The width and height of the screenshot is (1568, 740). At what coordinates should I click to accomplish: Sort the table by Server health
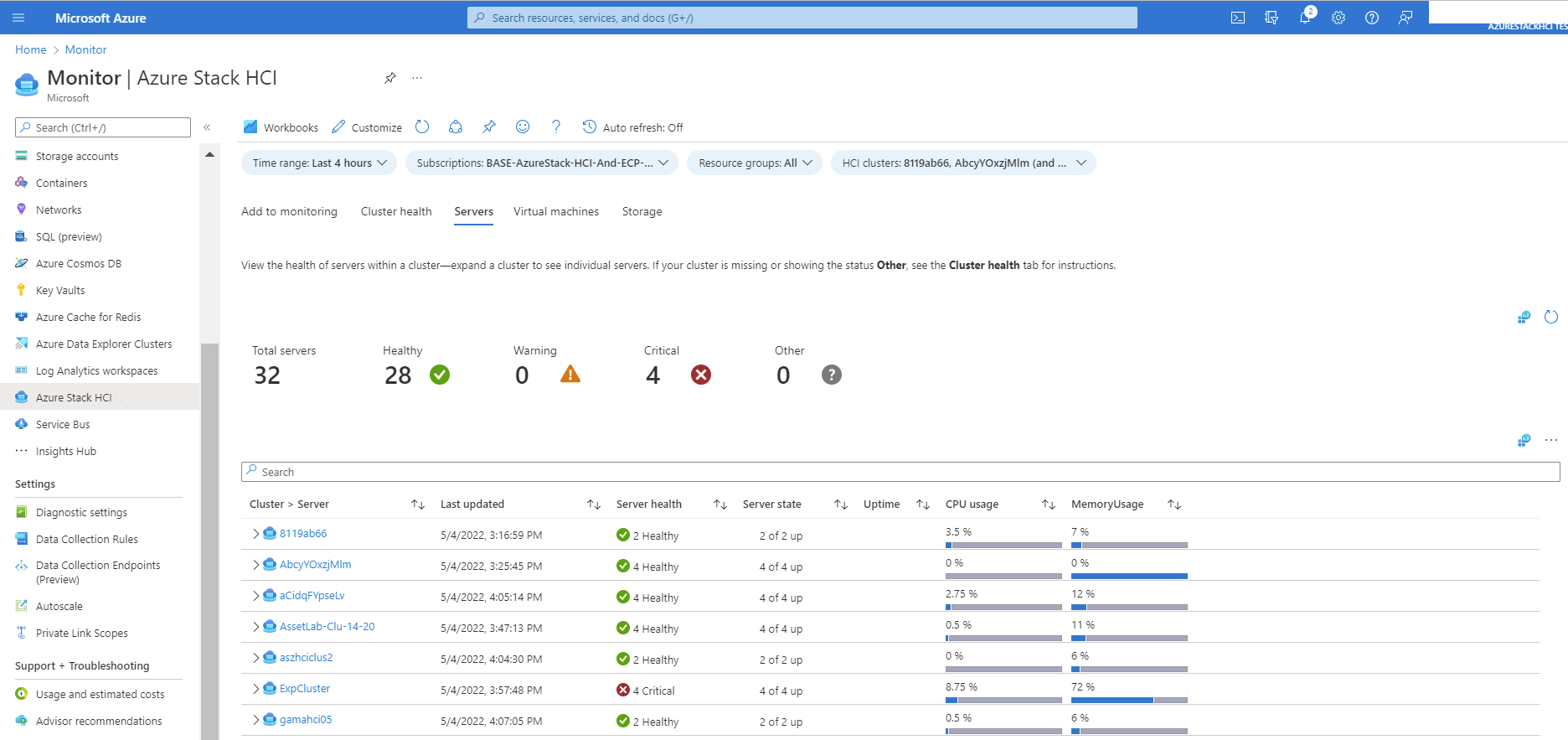(720, 505)
